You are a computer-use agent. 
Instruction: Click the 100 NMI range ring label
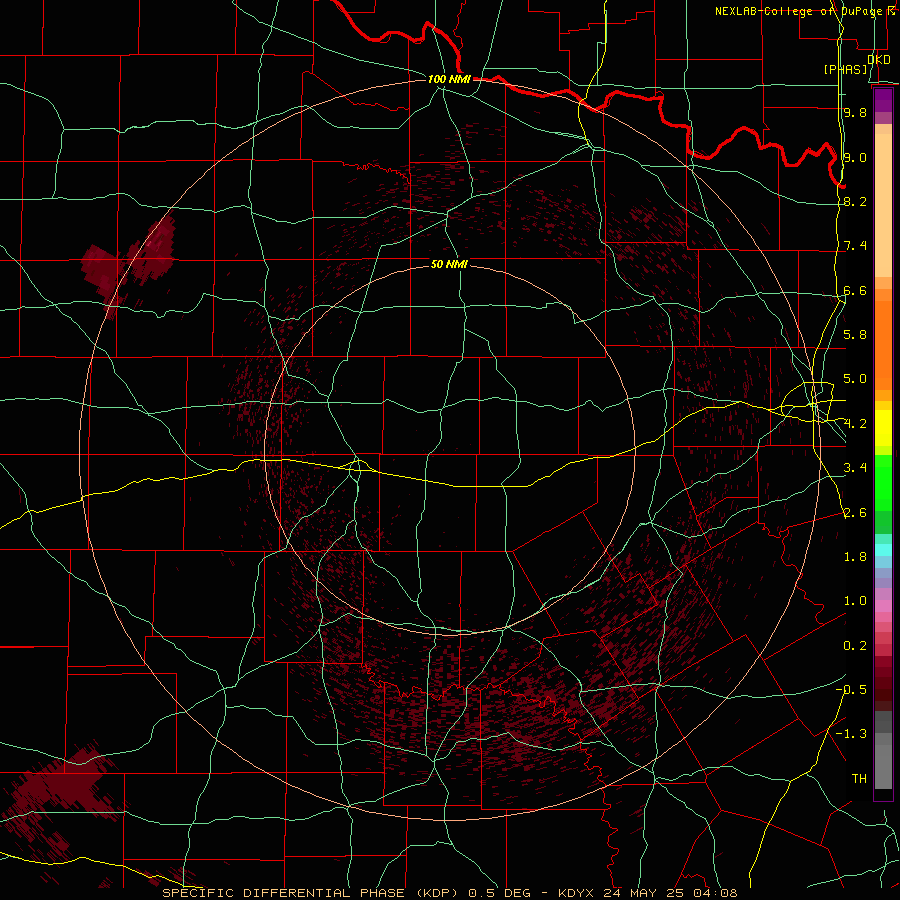[449, 79]
